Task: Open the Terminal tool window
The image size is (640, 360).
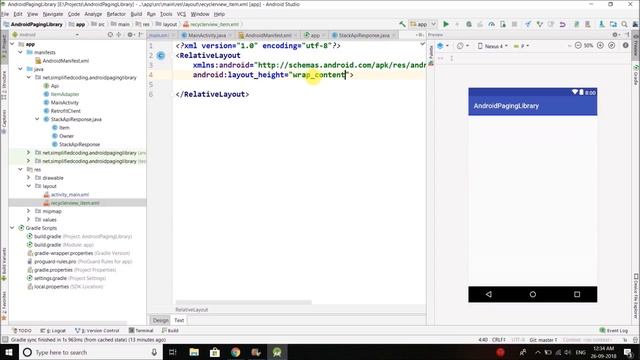Action: [x=141, y=330]
